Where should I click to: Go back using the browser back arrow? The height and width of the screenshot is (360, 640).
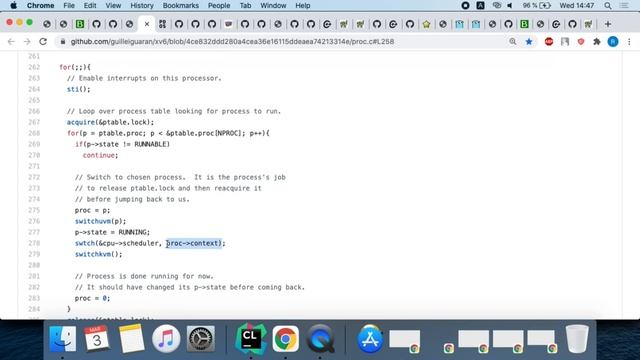[x=11, y=42]
